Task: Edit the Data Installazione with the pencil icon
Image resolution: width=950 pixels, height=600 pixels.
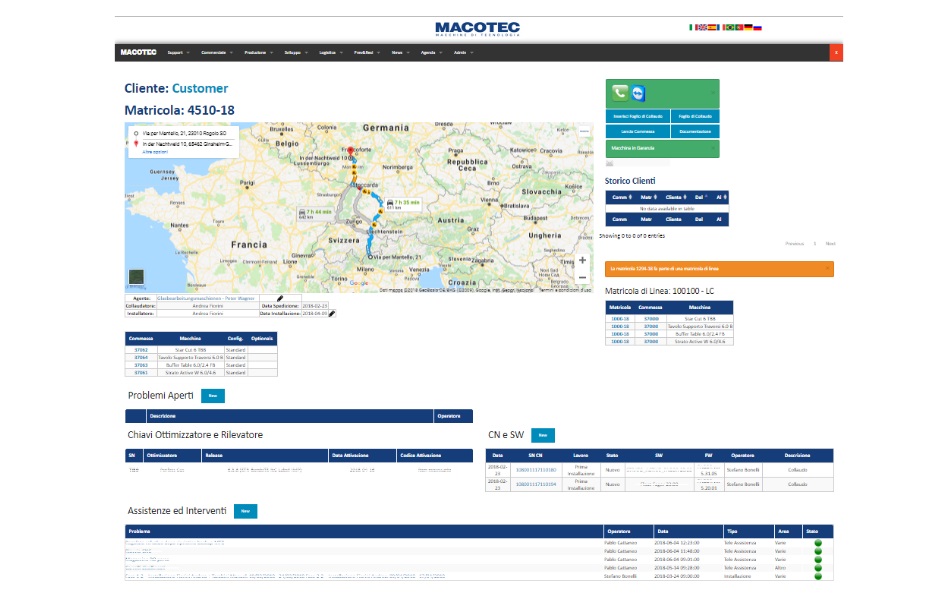Action: pyautogui.click(x=332, y=313)
